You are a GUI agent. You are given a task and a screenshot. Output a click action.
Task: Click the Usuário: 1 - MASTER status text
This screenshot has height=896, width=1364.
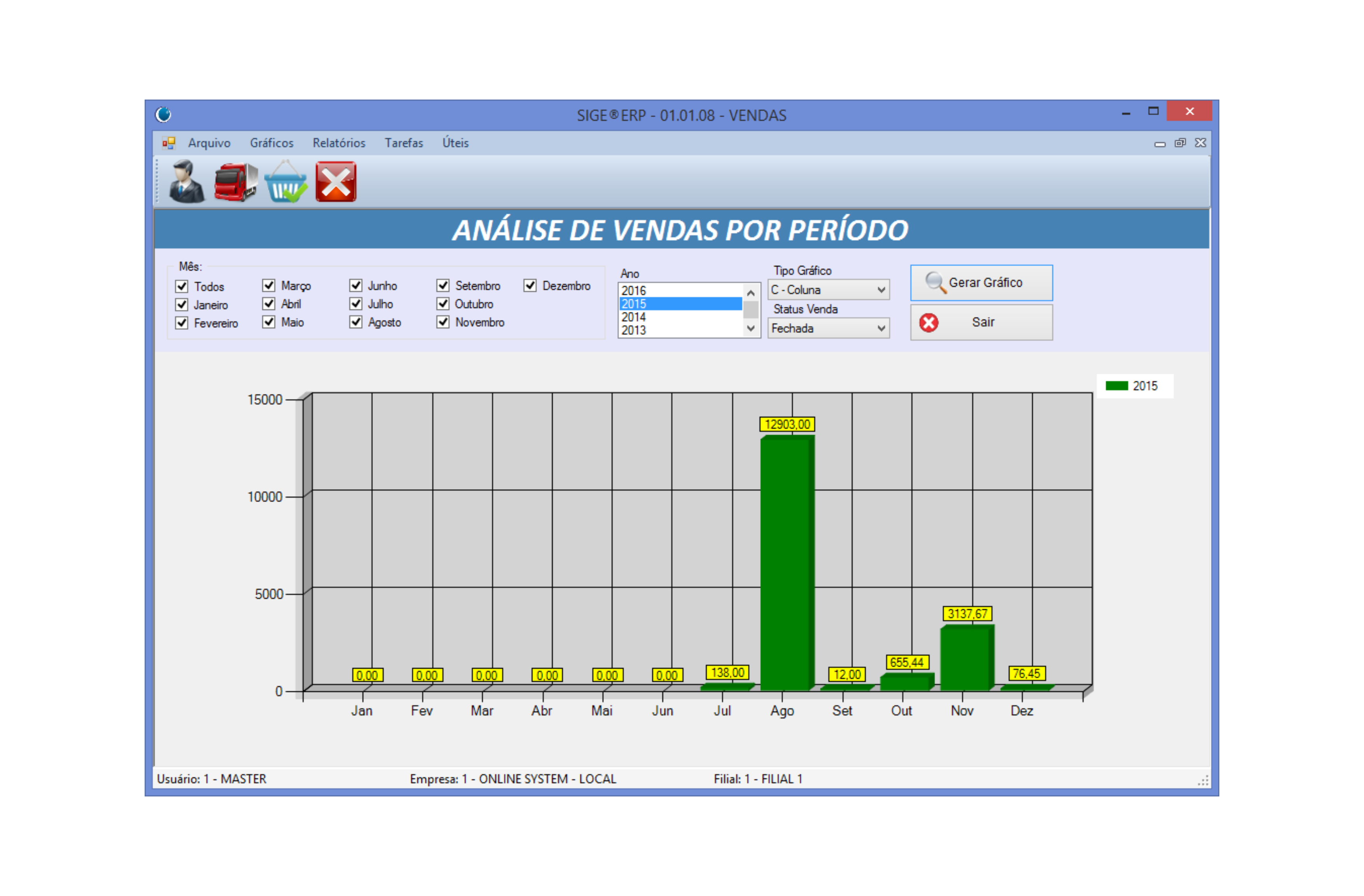pos(212,779)
